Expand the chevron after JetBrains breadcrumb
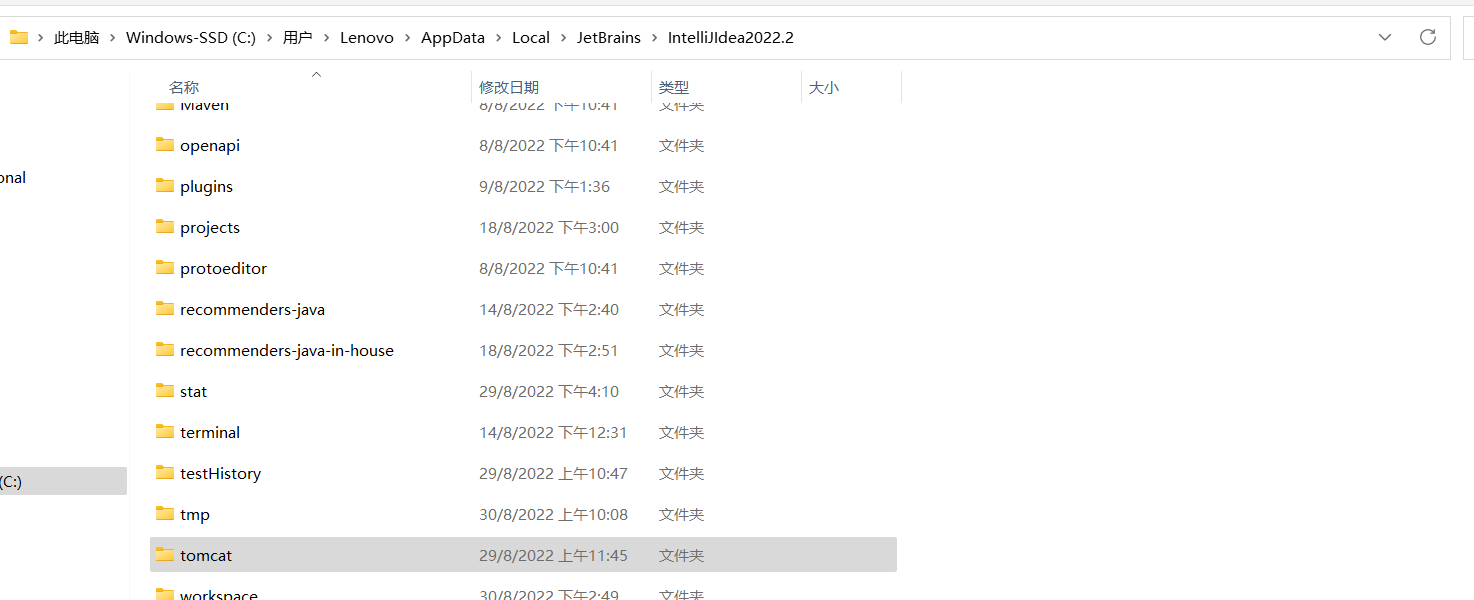 click(x=654, y=38)
